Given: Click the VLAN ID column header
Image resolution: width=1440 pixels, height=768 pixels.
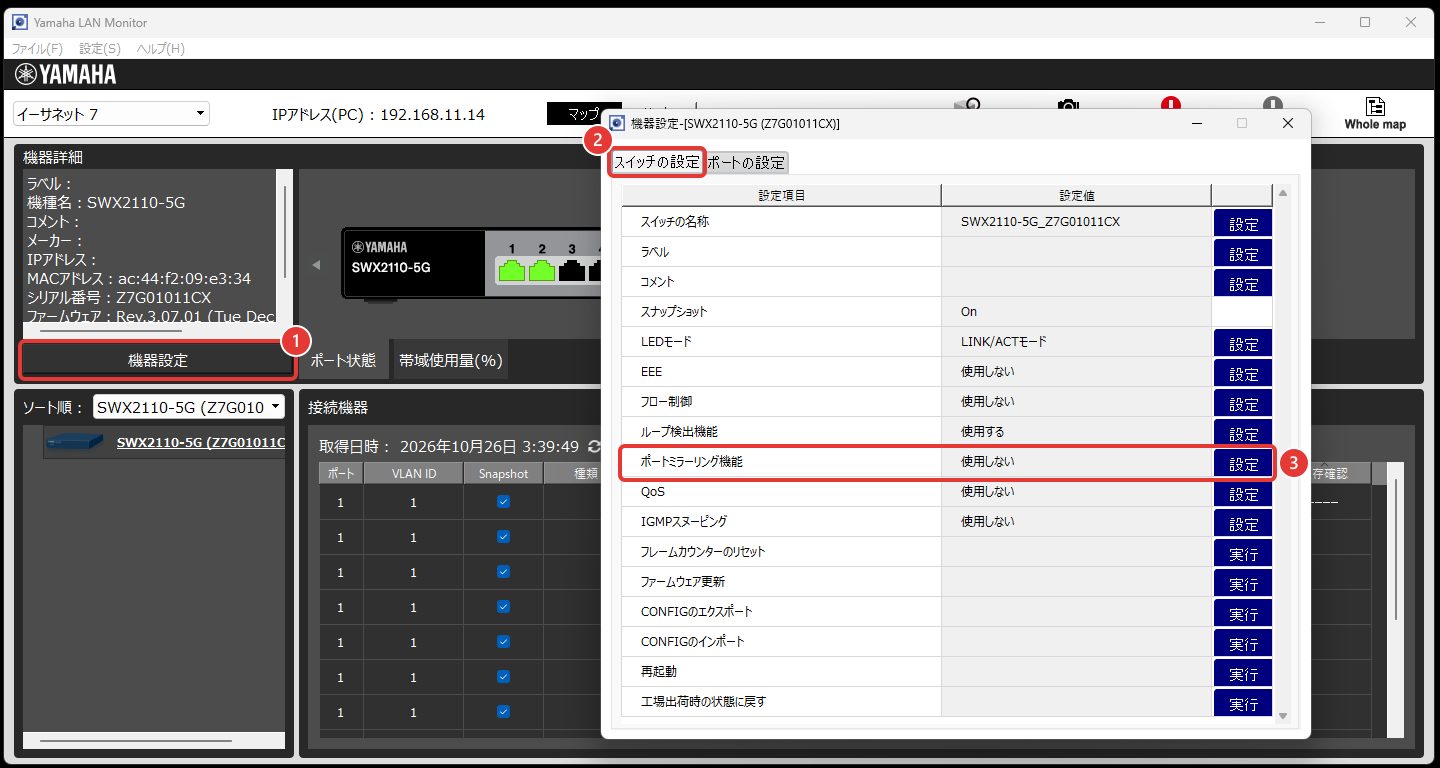Looking at the screenshot, I should (413, 474).
